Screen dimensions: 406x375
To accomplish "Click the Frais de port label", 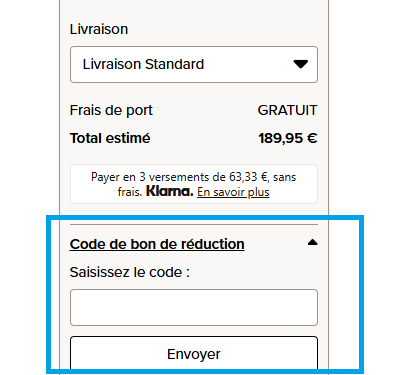I will (x=111, y=110).
